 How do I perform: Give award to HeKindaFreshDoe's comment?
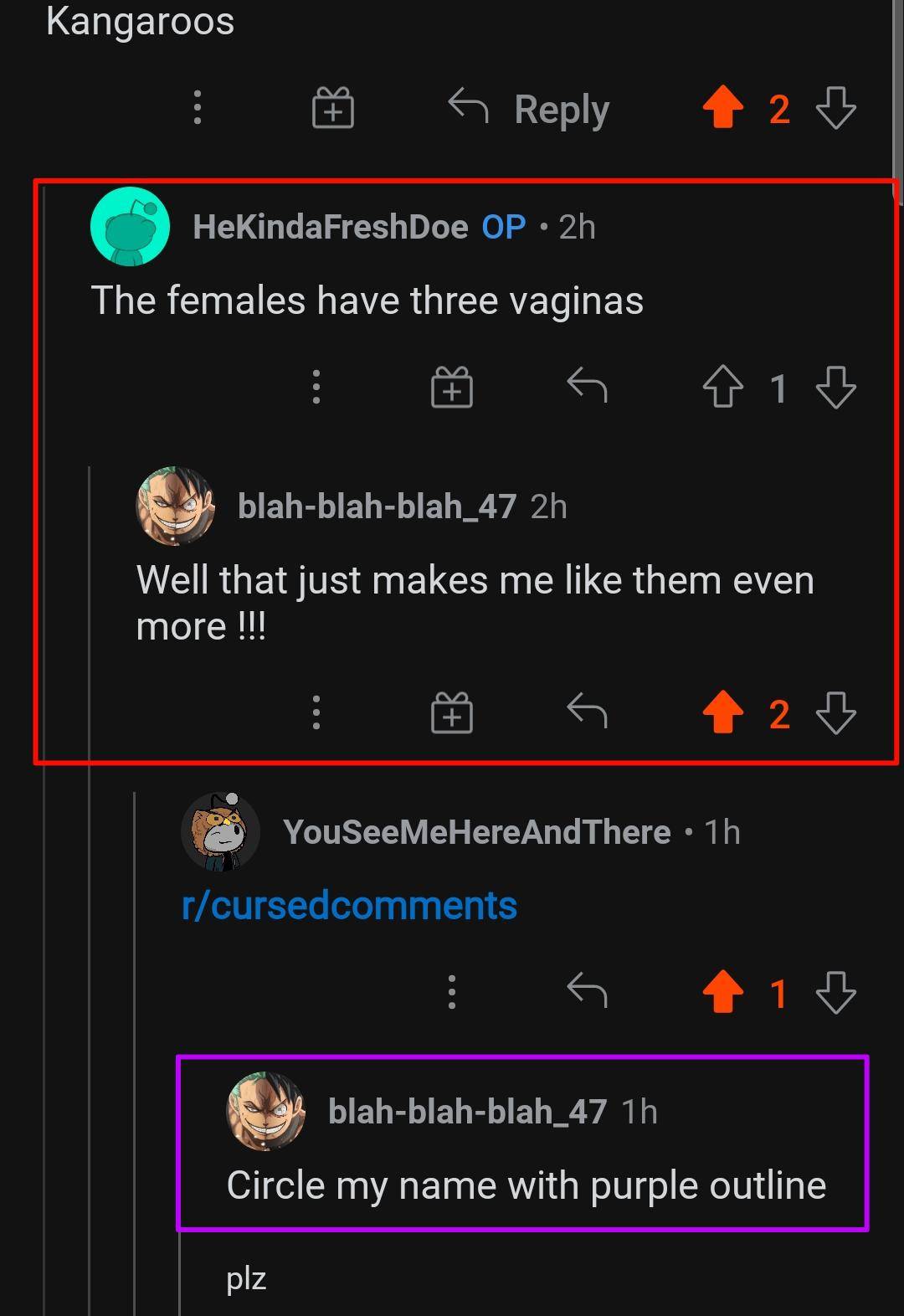[452, 388]
